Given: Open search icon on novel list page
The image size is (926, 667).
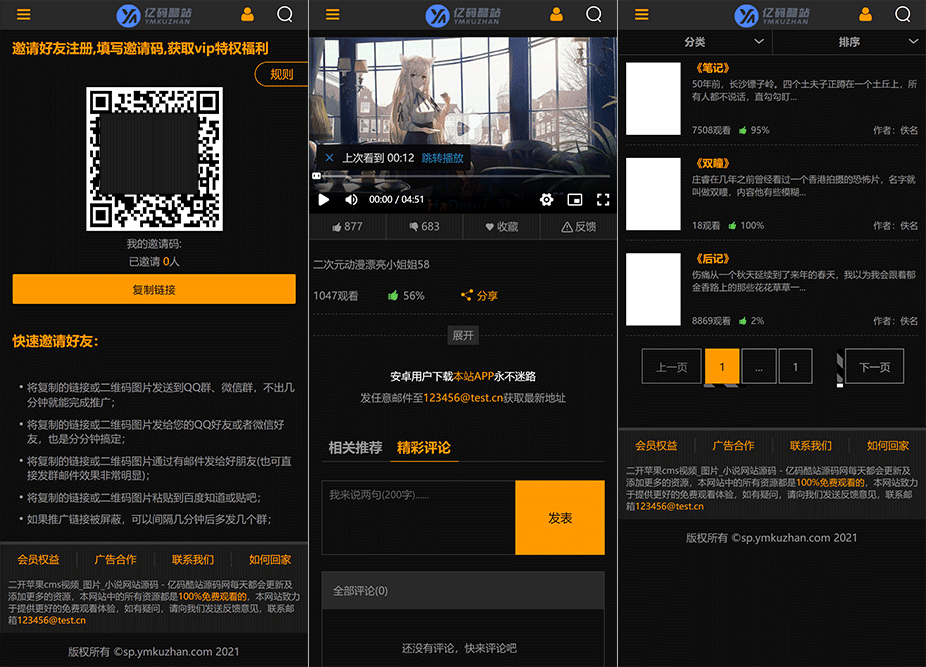Looking at the screenshot, I should point(903,14).
